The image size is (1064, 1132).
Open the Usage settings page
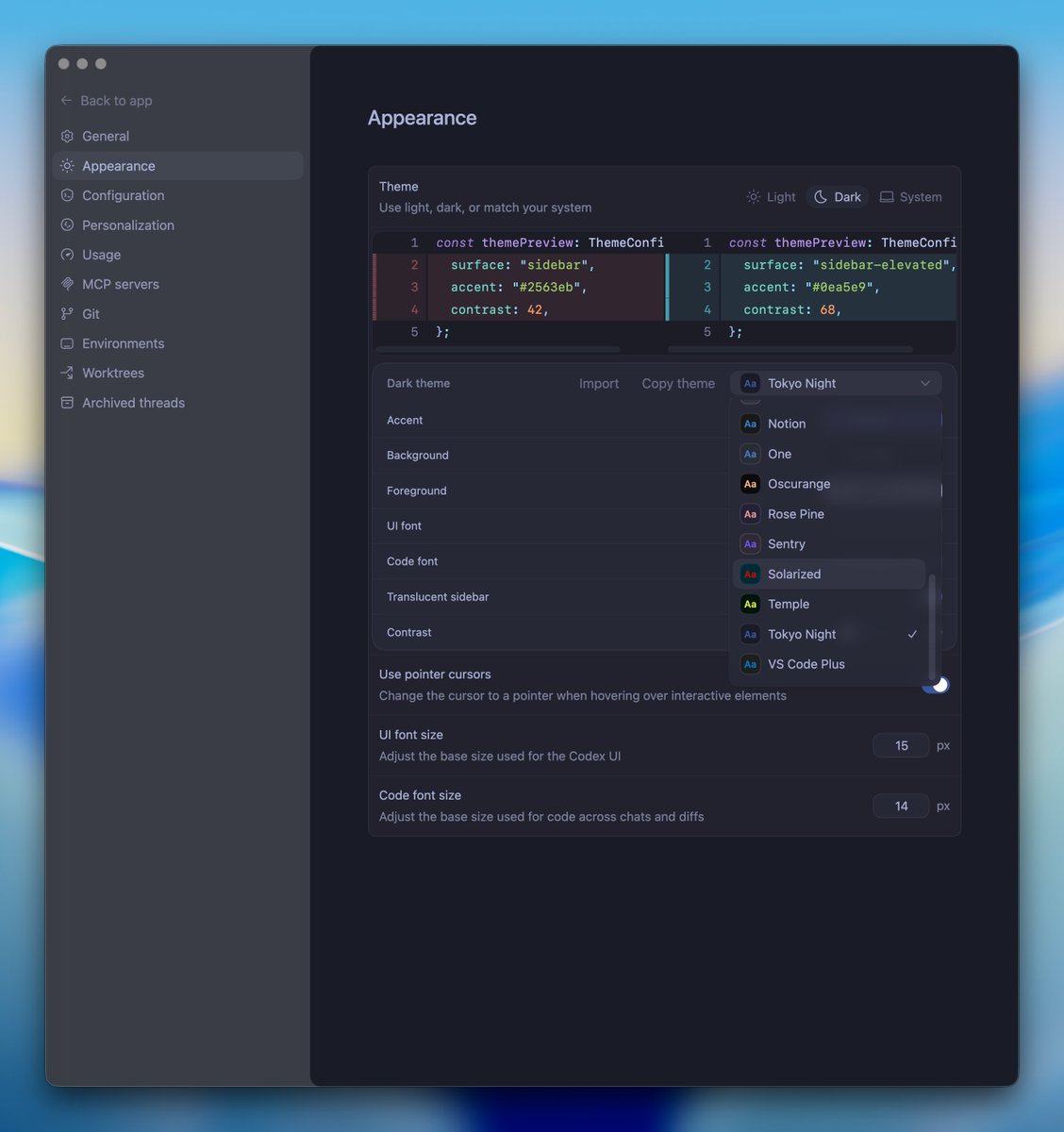pyautogui.click(x=178, y=255)
